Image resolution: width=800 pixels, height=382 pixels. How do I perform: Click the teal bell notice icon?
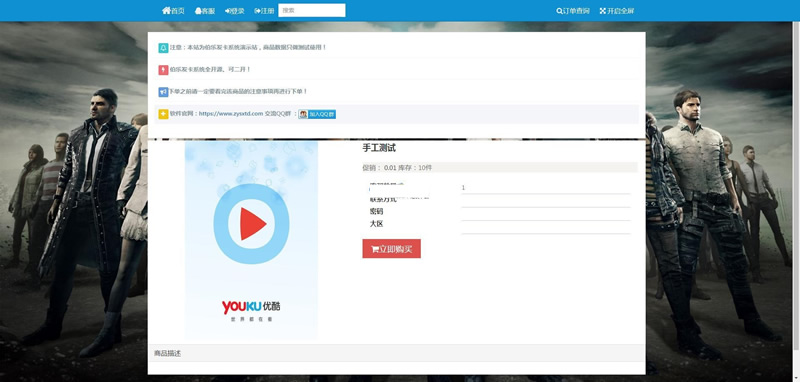(x=163, y=48)
